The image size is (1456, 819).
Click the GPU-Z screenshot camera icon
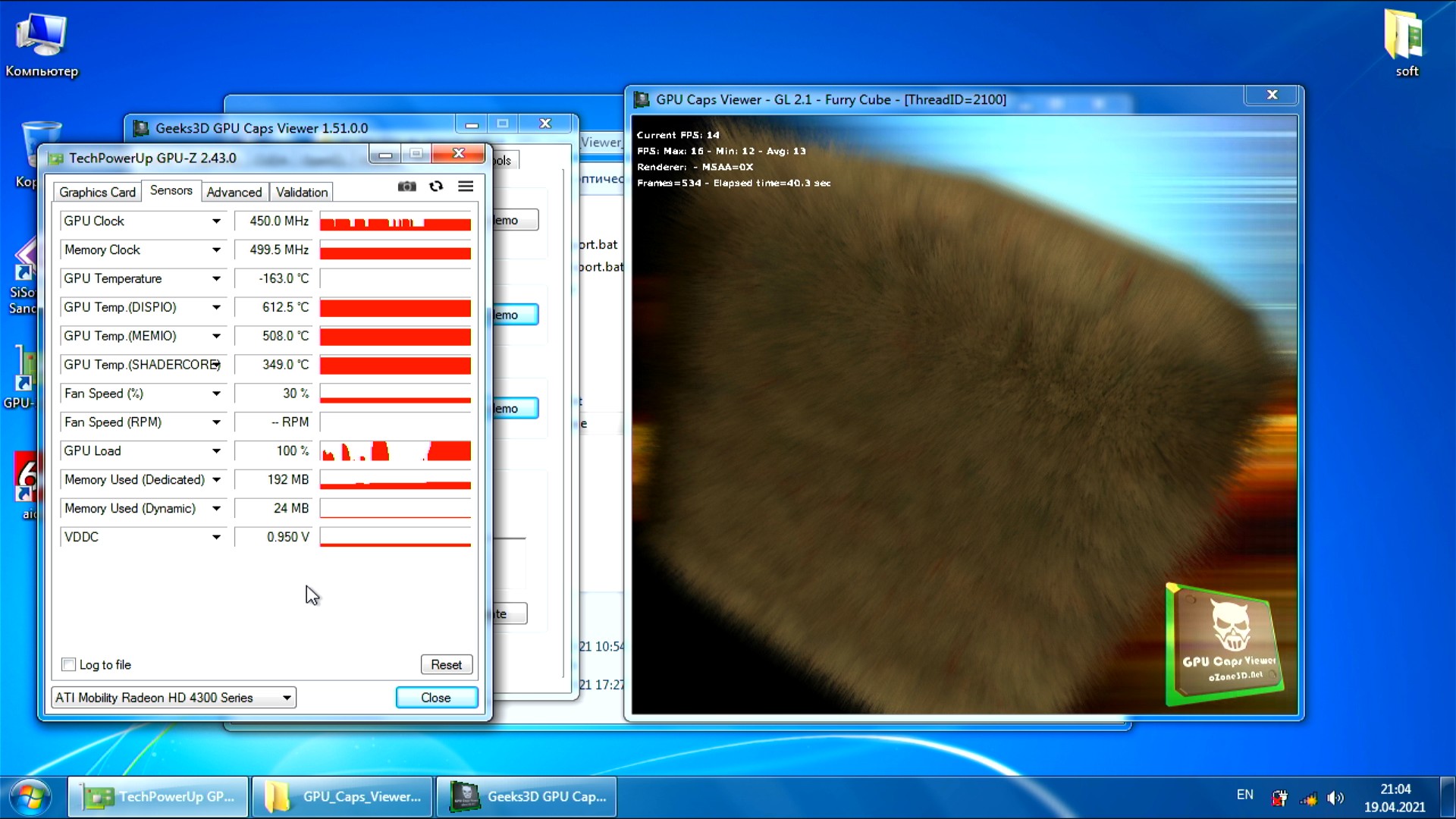tap(406, 187)
